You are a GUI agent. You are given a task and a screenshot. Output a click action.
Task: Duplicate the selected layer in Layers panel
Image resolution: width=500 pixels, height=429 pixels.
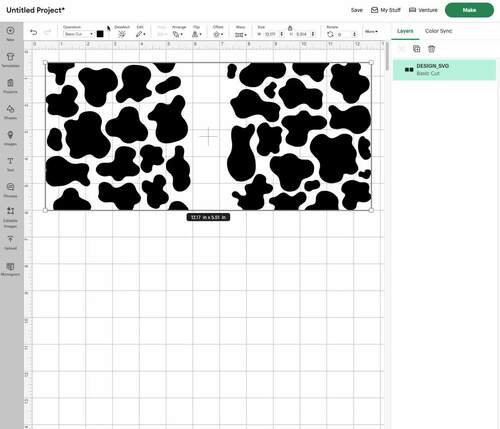(x=416, y=49)
